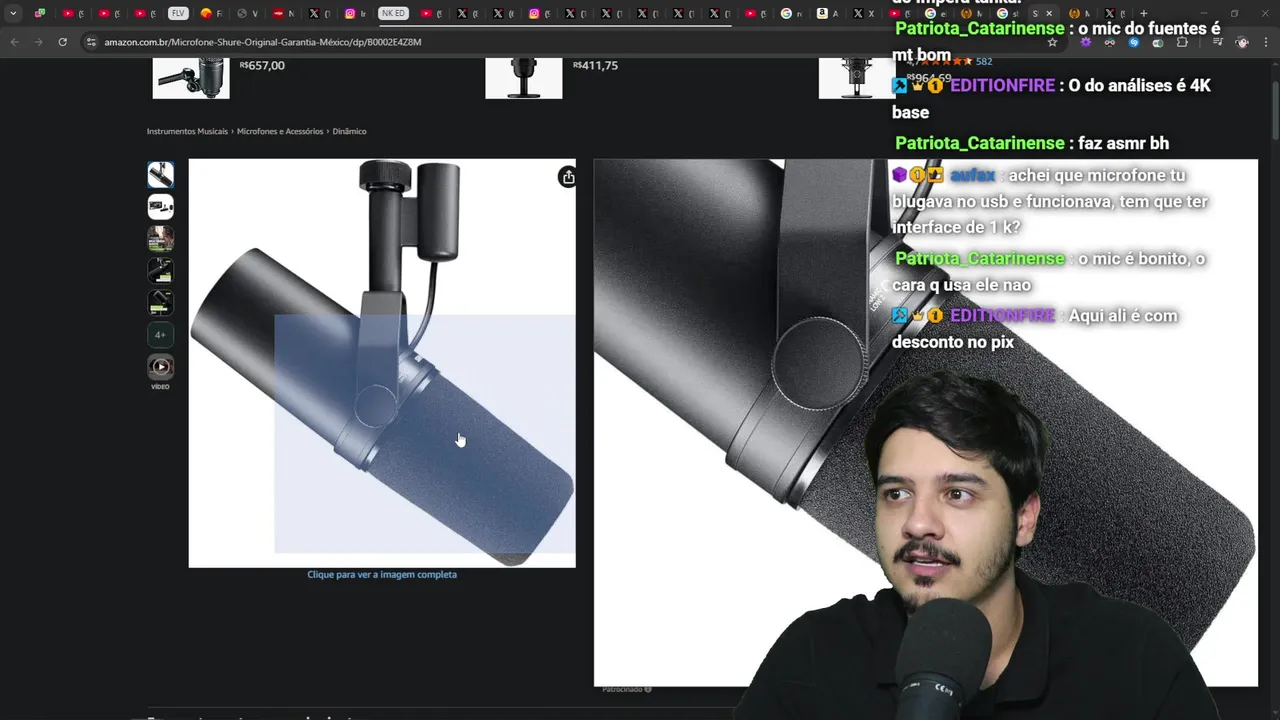Select the second product gallery thumbnail
Image resolution: width=1280 pixels, height=720 pixels.
pos(160,207)
